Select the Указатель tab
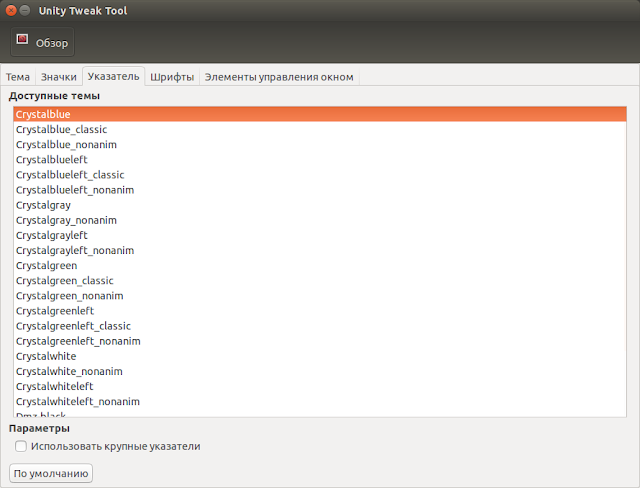 (113, 76)
